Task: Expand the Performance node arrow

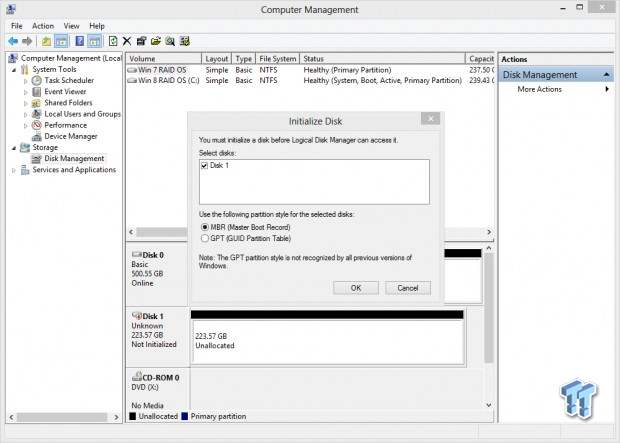Action: point(26,126)
